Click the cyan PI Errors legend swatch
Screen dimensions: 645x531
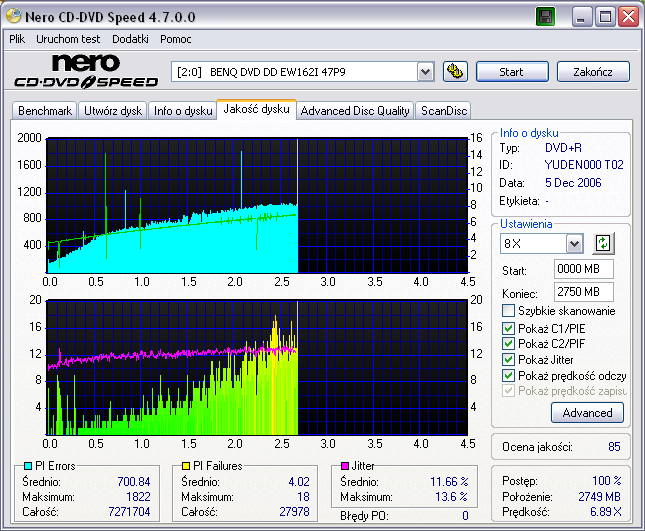(28, 466)
